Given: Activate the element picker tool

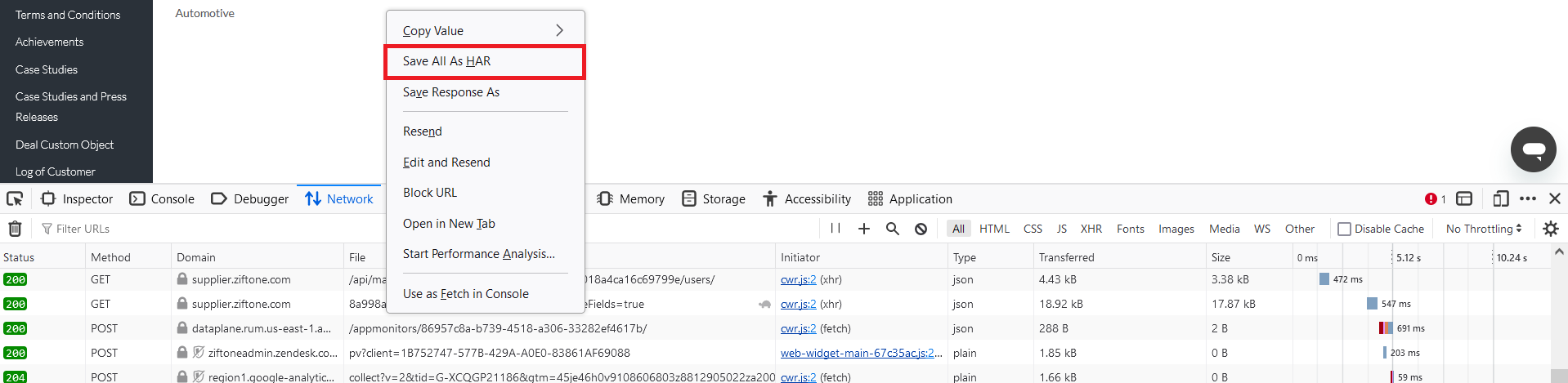Looking at the screenshot, I should tap(15, 198).
